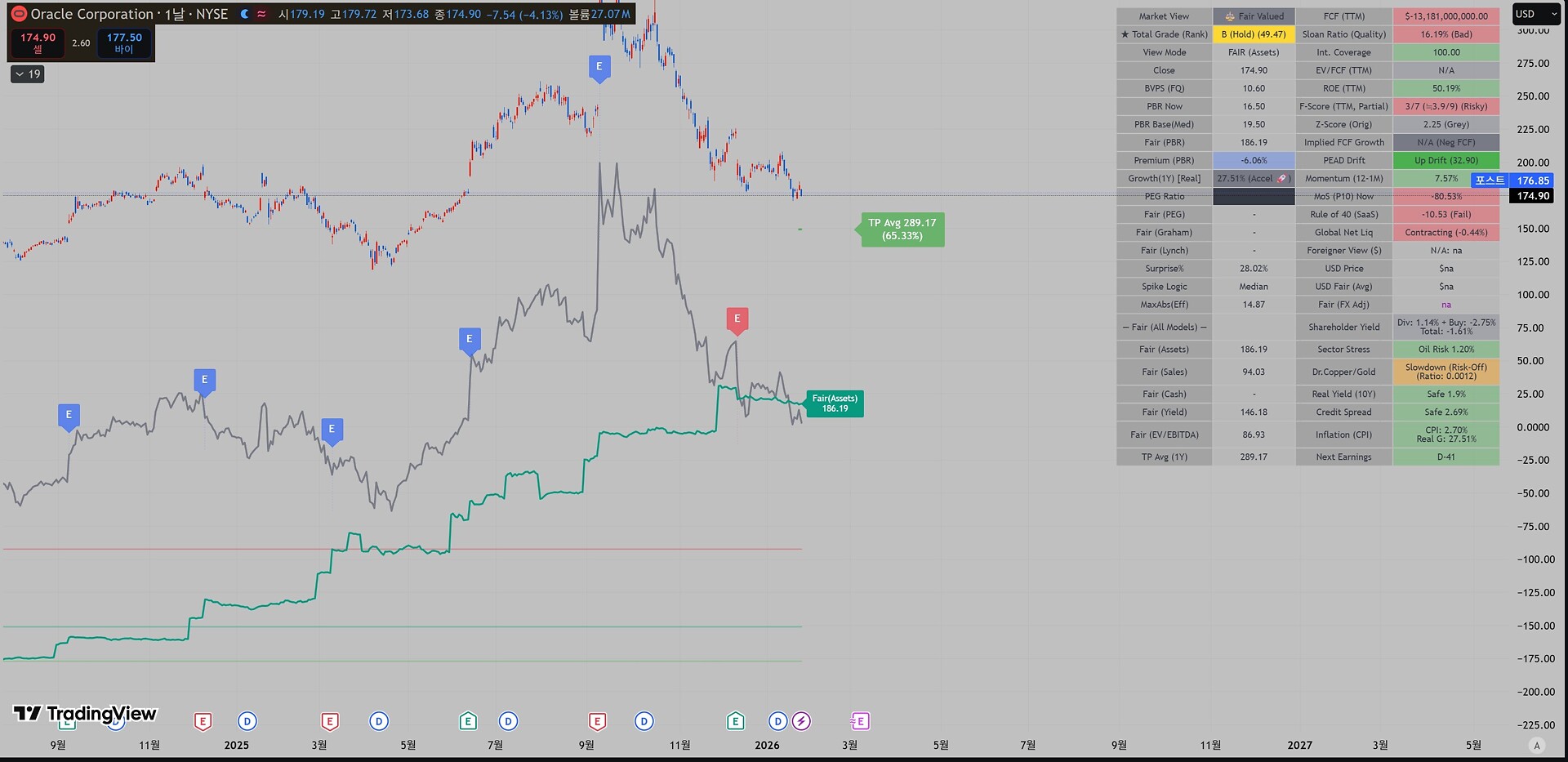This screenshot has height=762, width=1568.
Task: Click the red 174.90 sell button
Action: [x=38, y=43]
